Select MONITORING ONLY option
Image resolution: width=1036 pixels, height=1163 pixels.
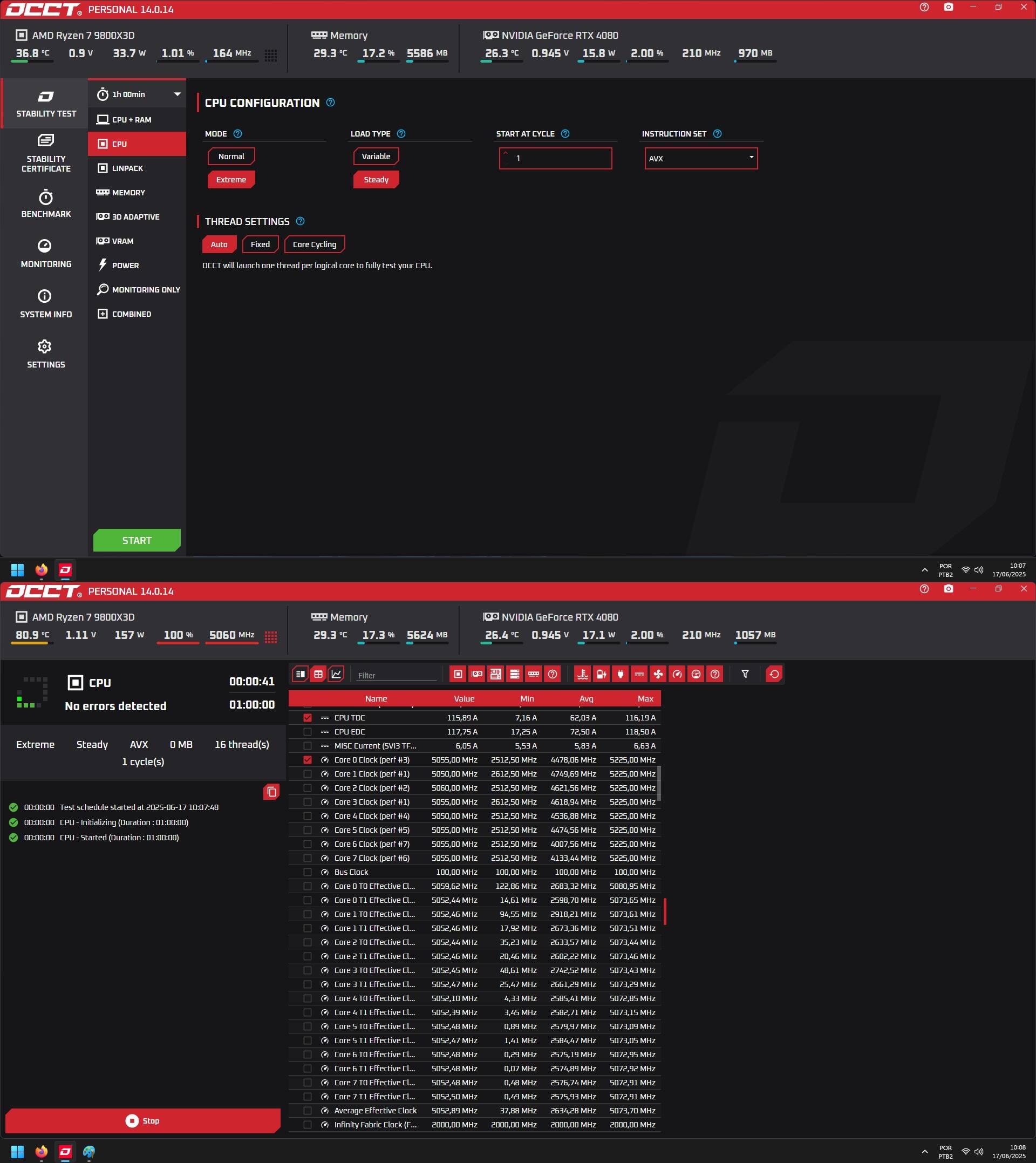click(x=137, y=290)
